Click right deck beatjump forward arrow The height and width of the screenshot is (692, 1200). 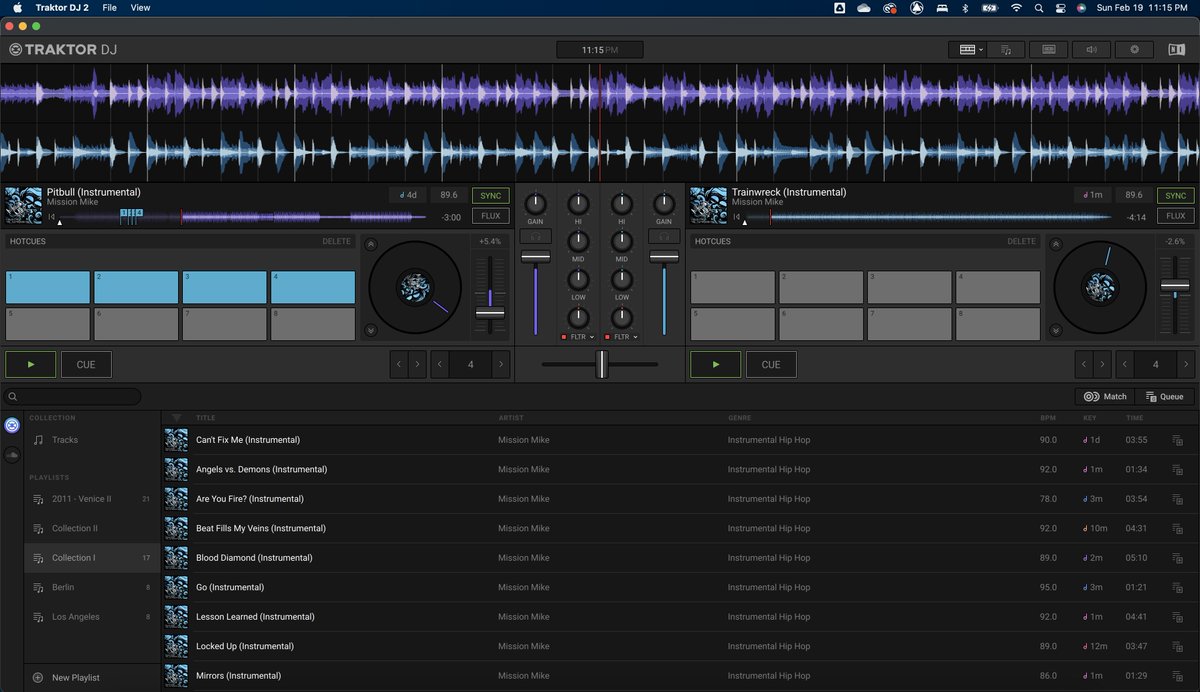point(1104,365)
